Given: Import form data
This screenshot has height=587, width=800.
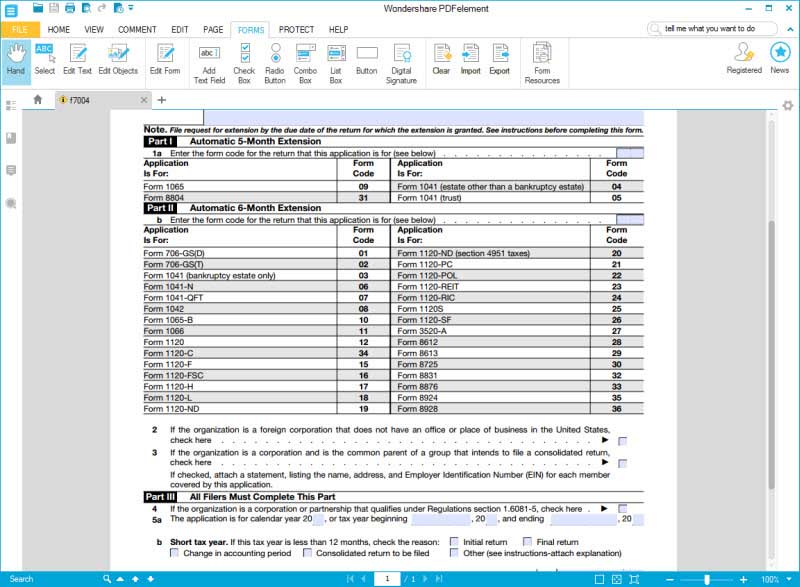Looking at the screenshot, I should tap(470, 60).
